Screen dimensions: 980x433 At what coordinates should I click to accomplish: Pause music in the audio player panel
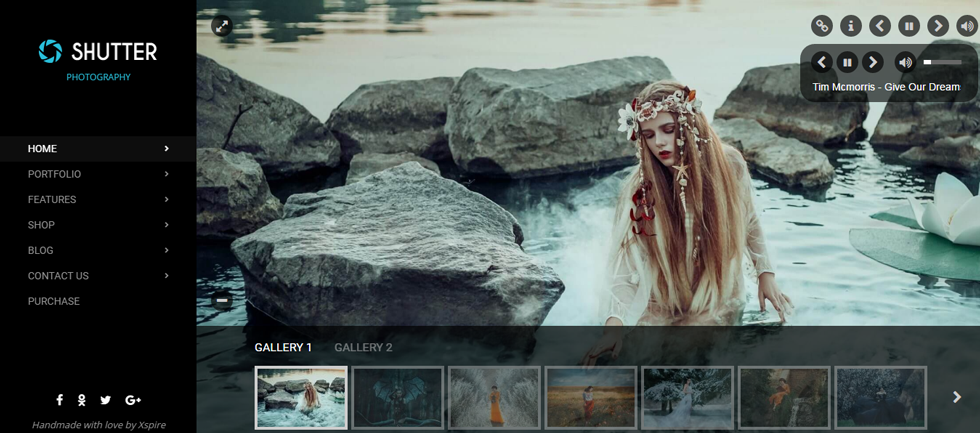click(848, 62)
